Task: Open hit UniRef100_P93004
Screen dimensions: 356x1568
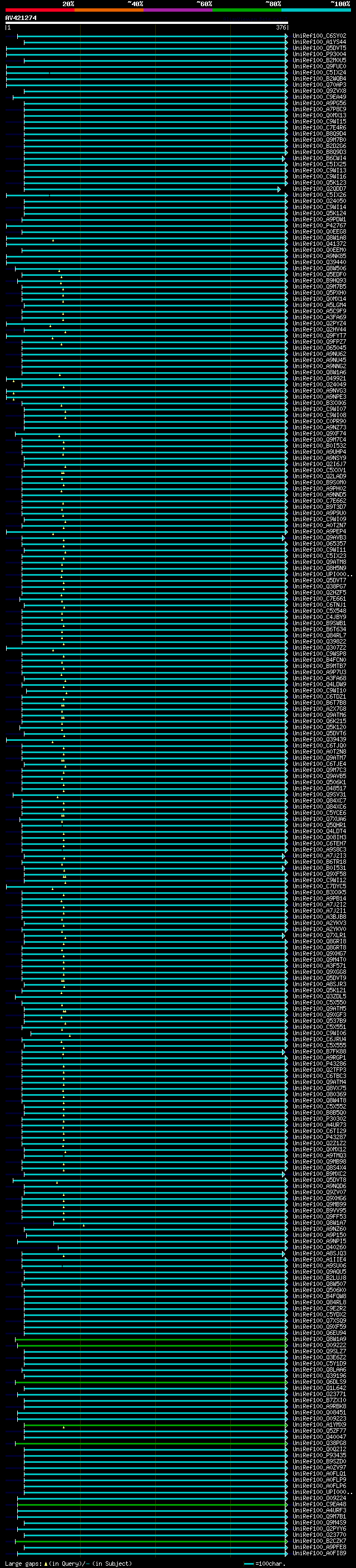Action: click(x=319, y=54)
